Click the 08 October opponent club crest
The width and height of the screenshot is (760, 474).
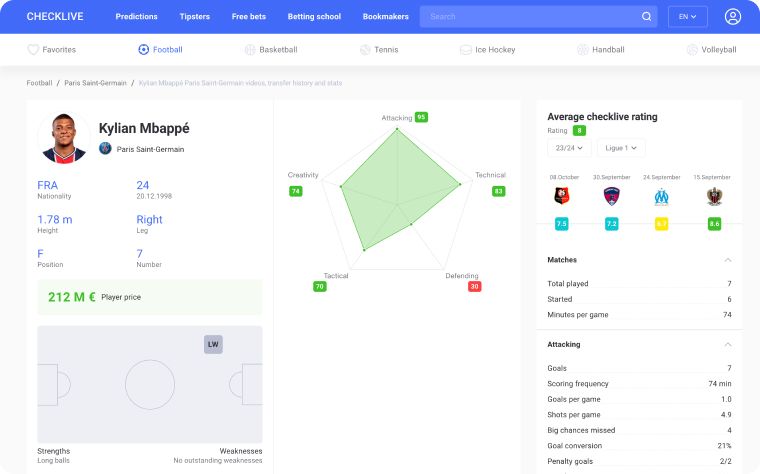click(x=562, y=196)
